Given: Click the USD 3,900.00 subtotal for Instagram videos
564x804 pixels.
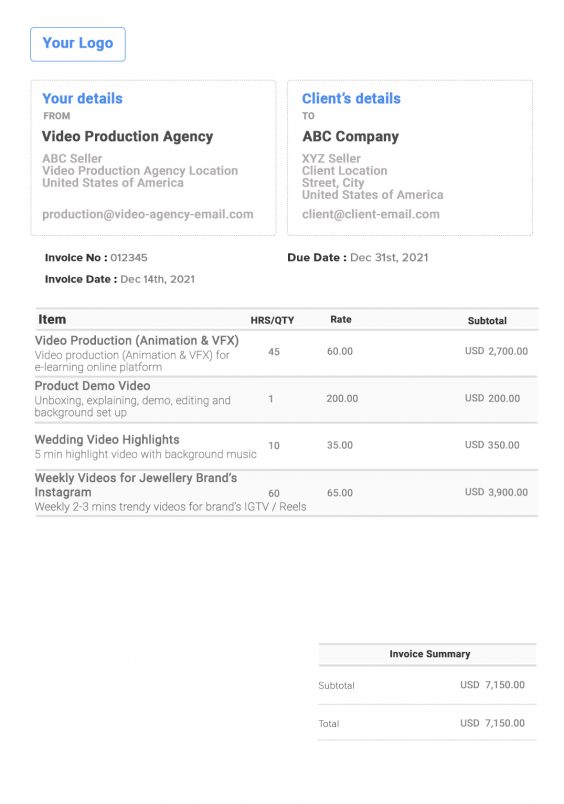Looking at the screenshot, I should 496,492.
